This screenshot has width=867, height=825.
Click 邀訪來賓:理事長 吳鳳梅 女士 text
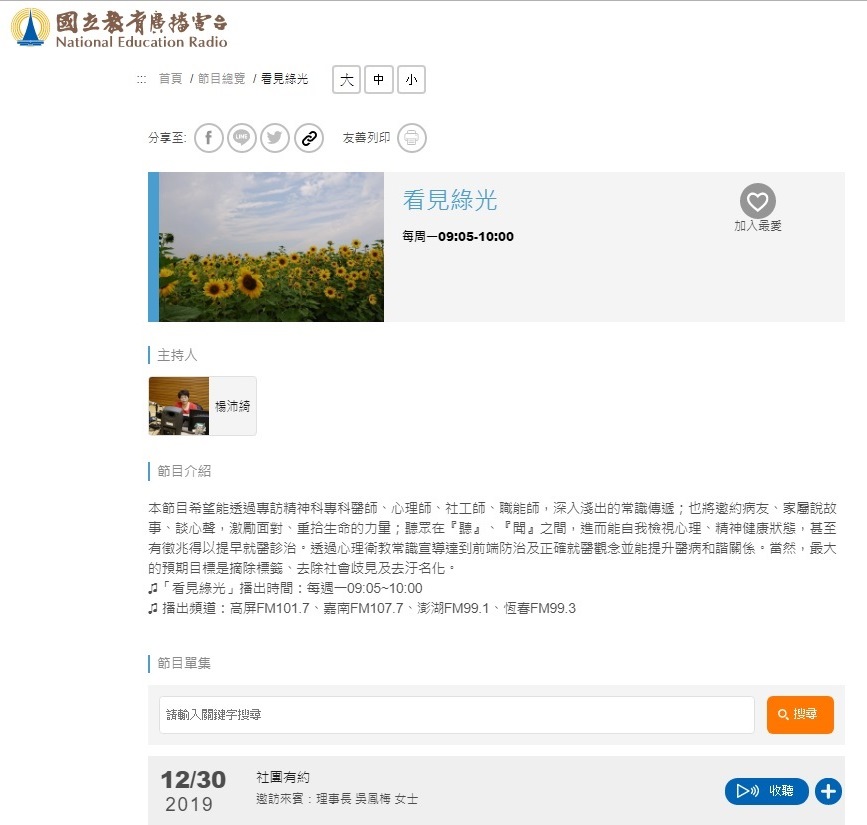click(x=337, y=799)
